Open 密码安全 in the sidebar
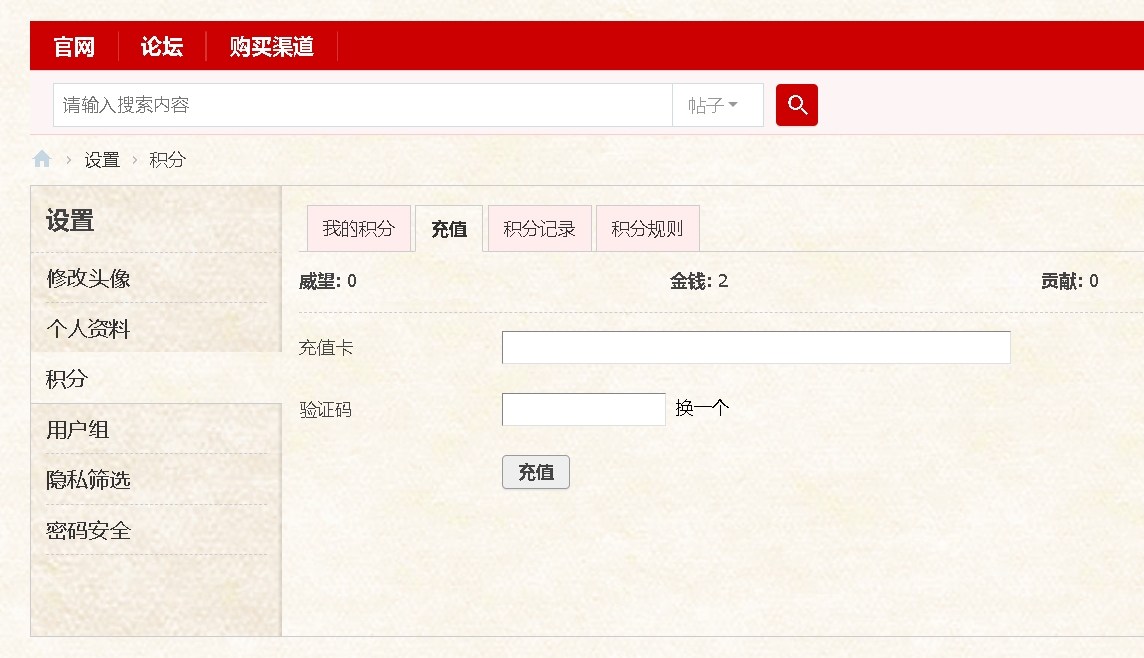The height and width of the screenshot is (658, 1144). click(x=88, y=531)
